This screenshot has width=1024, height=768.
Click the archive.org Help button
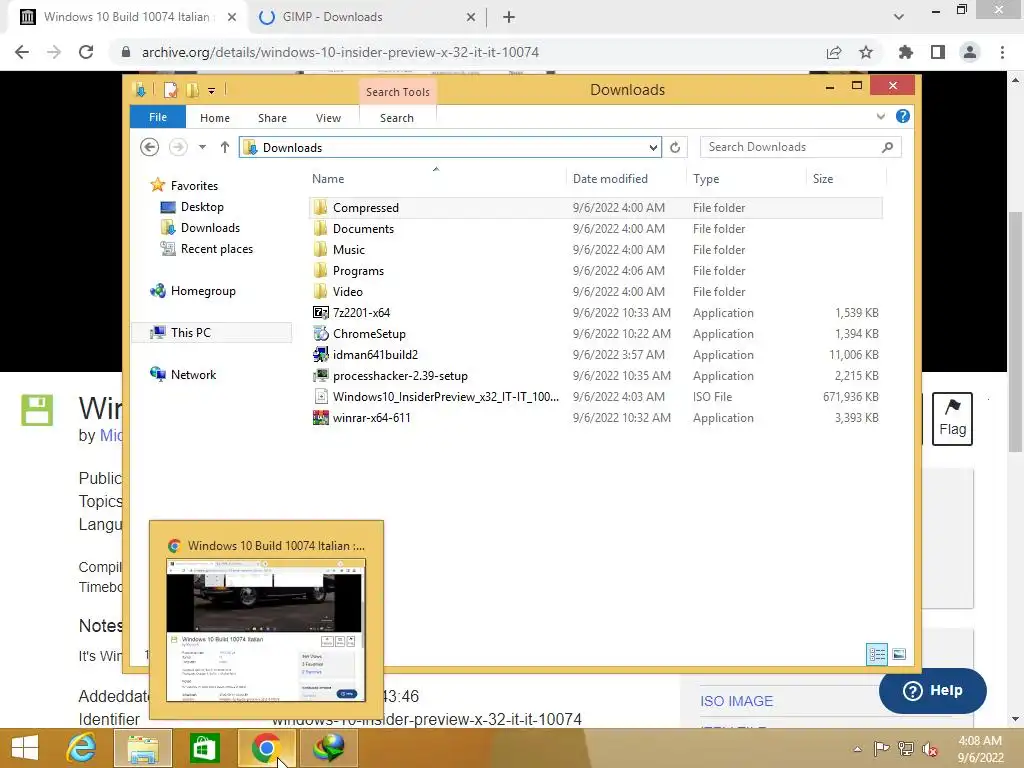(x=933, y=690)
